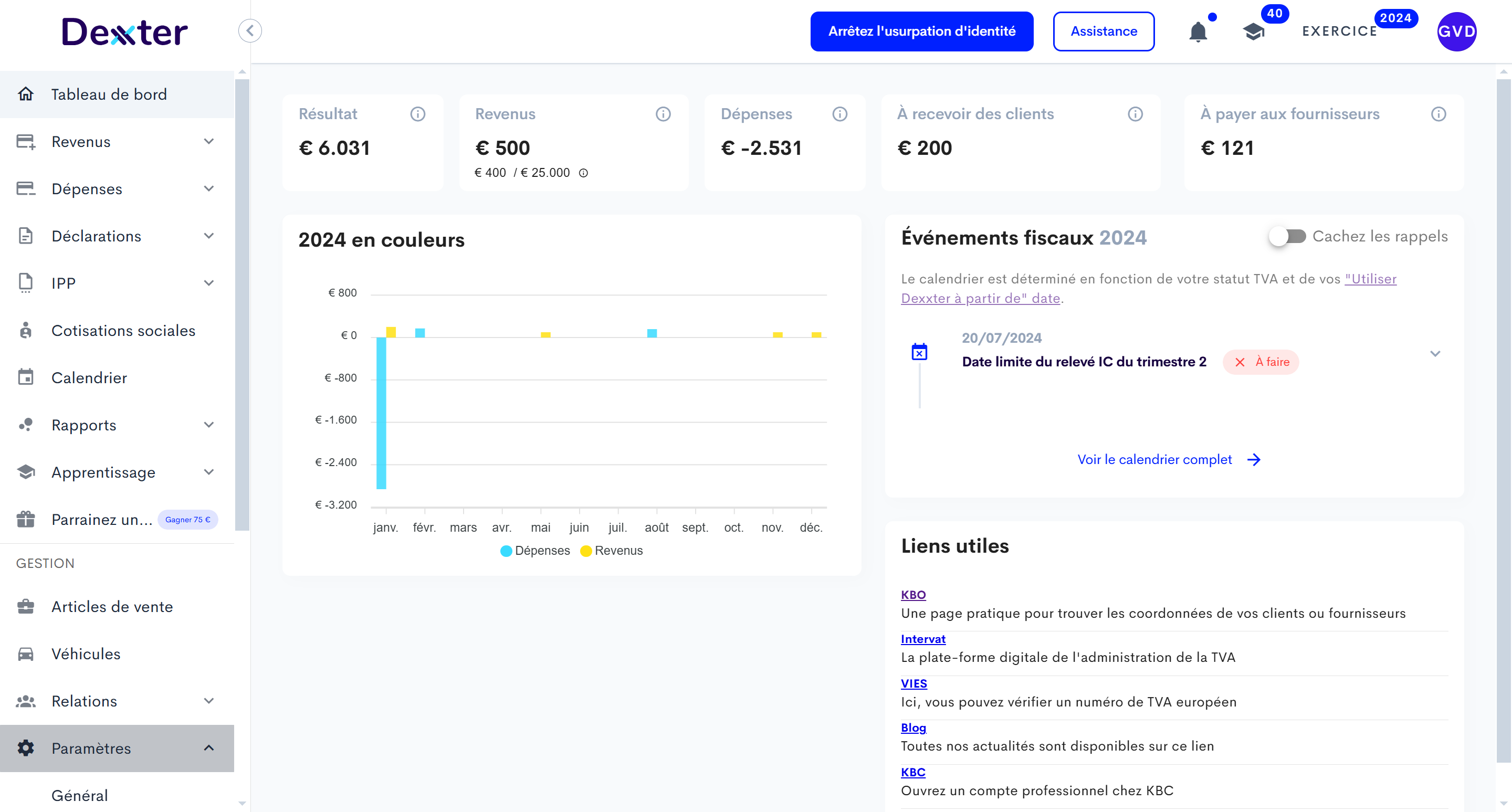Expand the Revenus section
This screenshot has height=812, width=1512.
coord(208,141)
